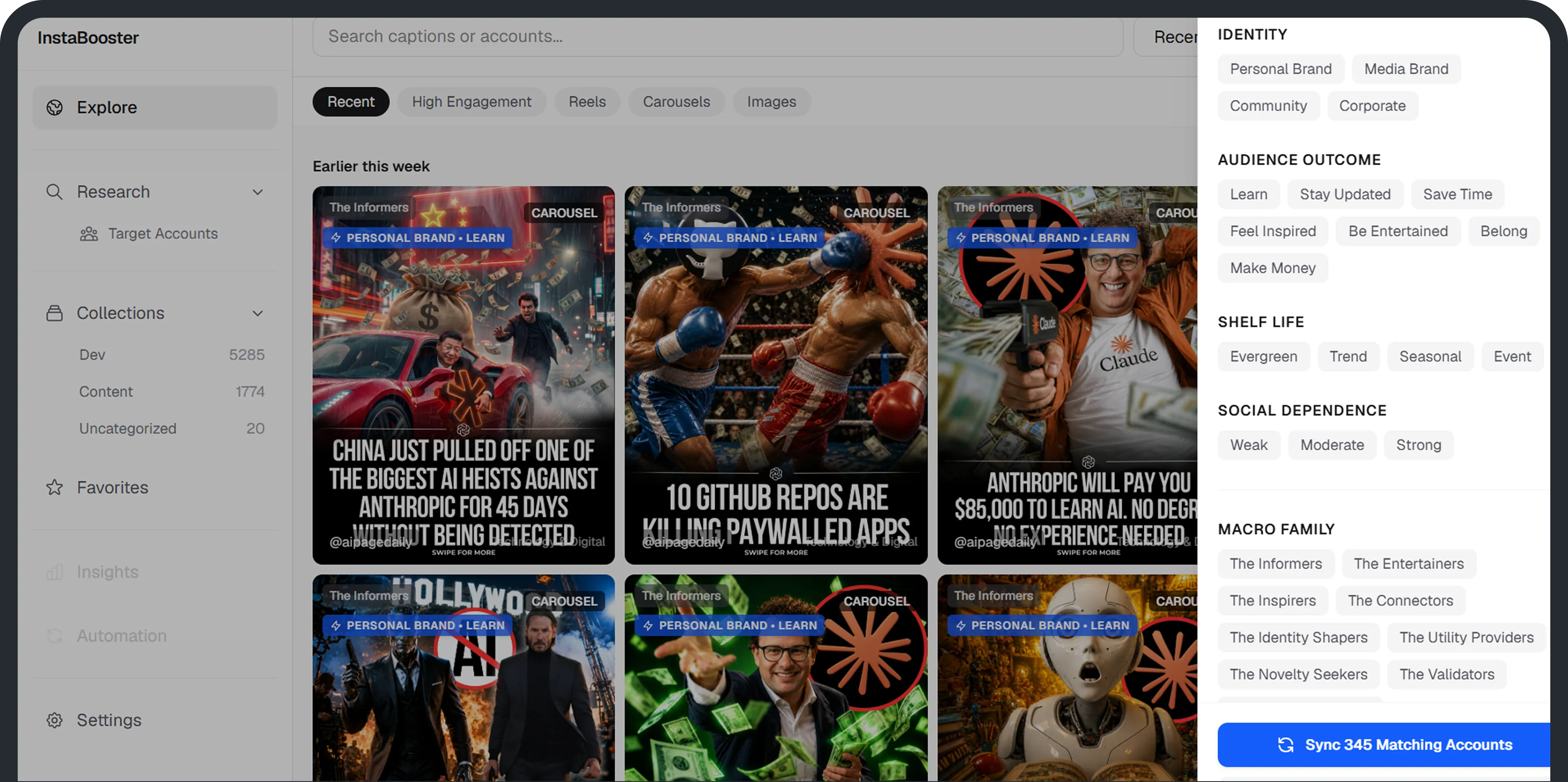The width and height of the screenshot is (1568, 782).
Task: Open the Favorites page
Action: click(x=155, y=488)
